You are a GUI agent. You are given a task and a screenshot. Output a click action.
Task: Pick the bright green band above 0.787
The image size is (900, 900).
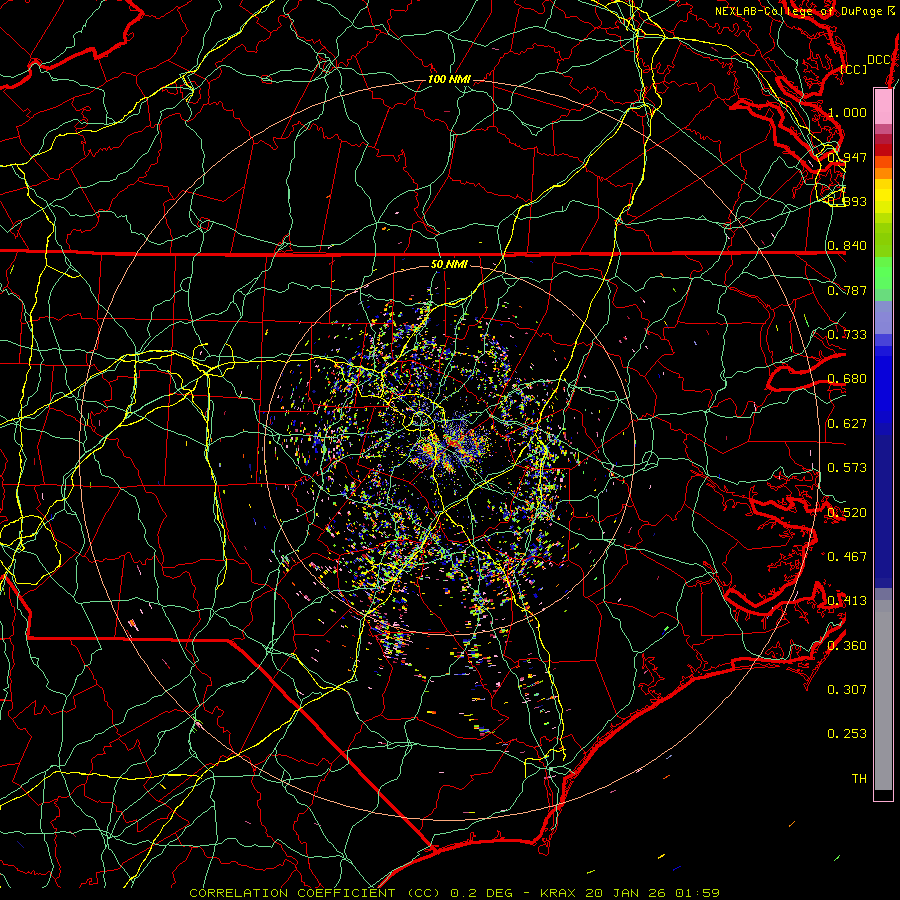[883, 273]
